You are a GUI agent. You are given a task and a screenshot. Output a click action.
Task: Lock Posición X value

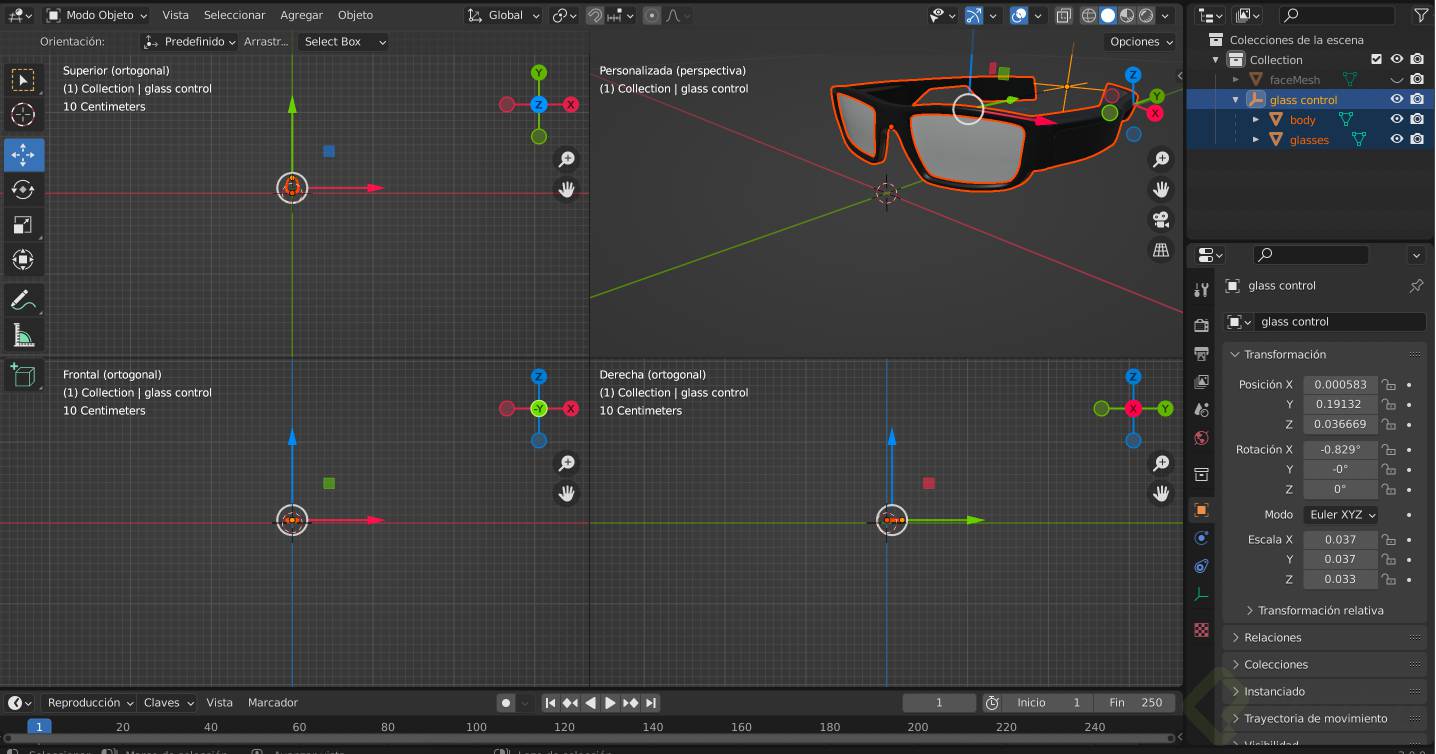pyautogui.click(x=1388, y=385)
